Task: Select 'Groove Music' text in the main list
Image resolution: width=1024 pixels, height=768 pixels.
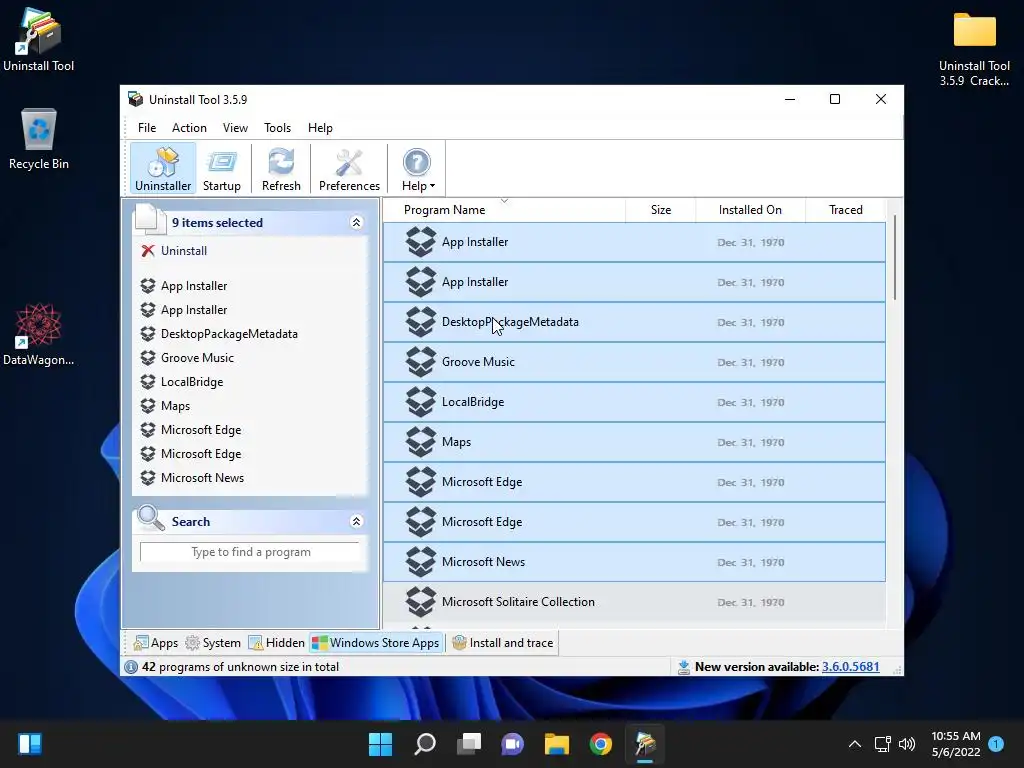Action: click(478, 362)
